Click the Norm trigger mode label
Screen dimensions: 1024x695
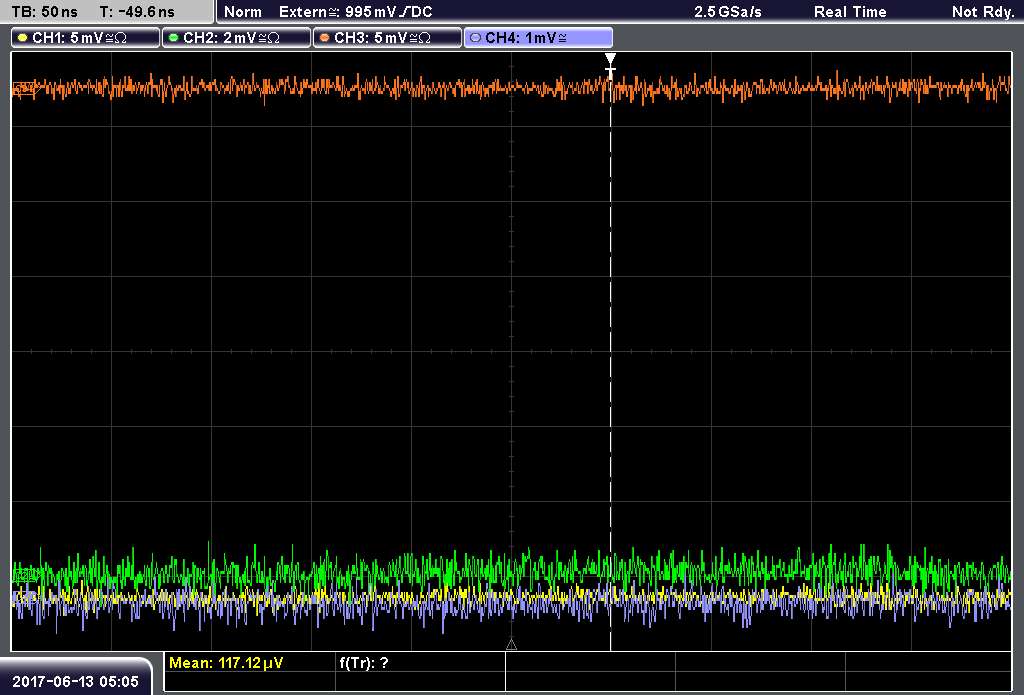tap(243, 12)
